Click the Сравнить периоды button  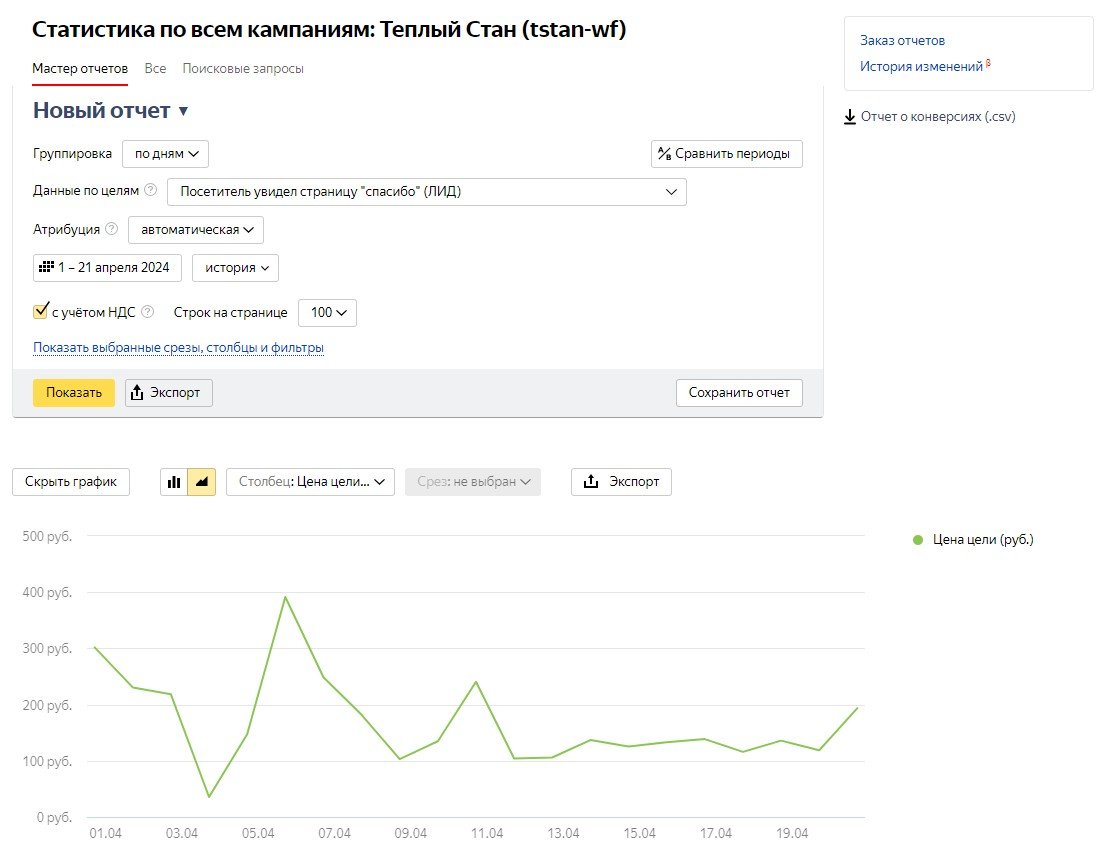click(x=726, y=154)
